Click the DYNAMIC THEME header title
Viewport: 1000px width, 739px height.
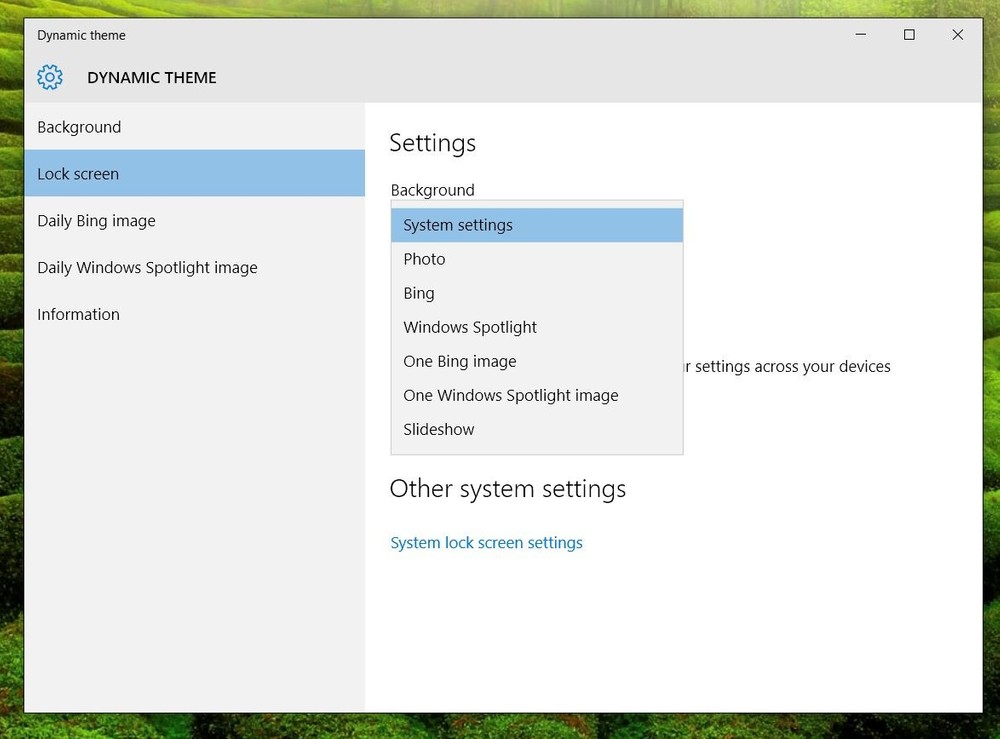152,78
